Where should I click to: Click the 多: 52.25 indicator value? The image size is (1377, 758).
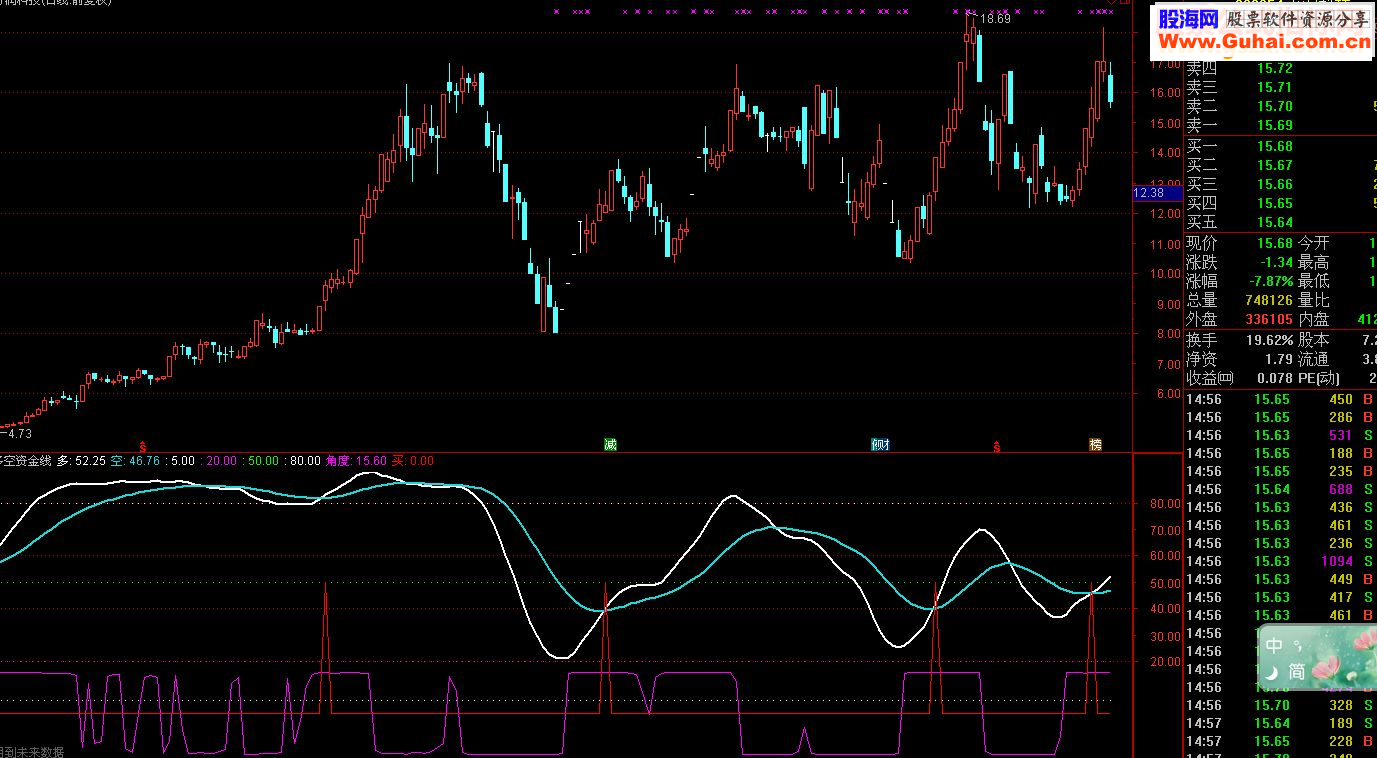tap(81, 461)
